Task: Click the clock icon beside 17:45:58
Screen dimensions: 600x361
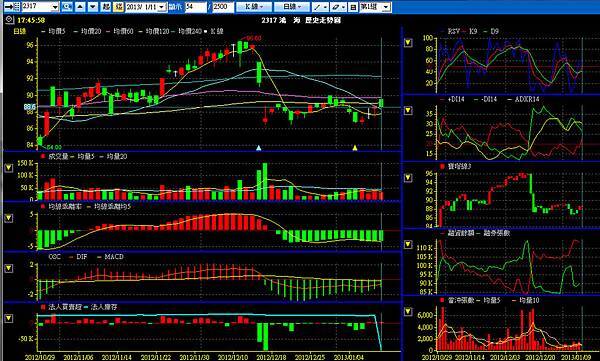Action: (10, 20)
